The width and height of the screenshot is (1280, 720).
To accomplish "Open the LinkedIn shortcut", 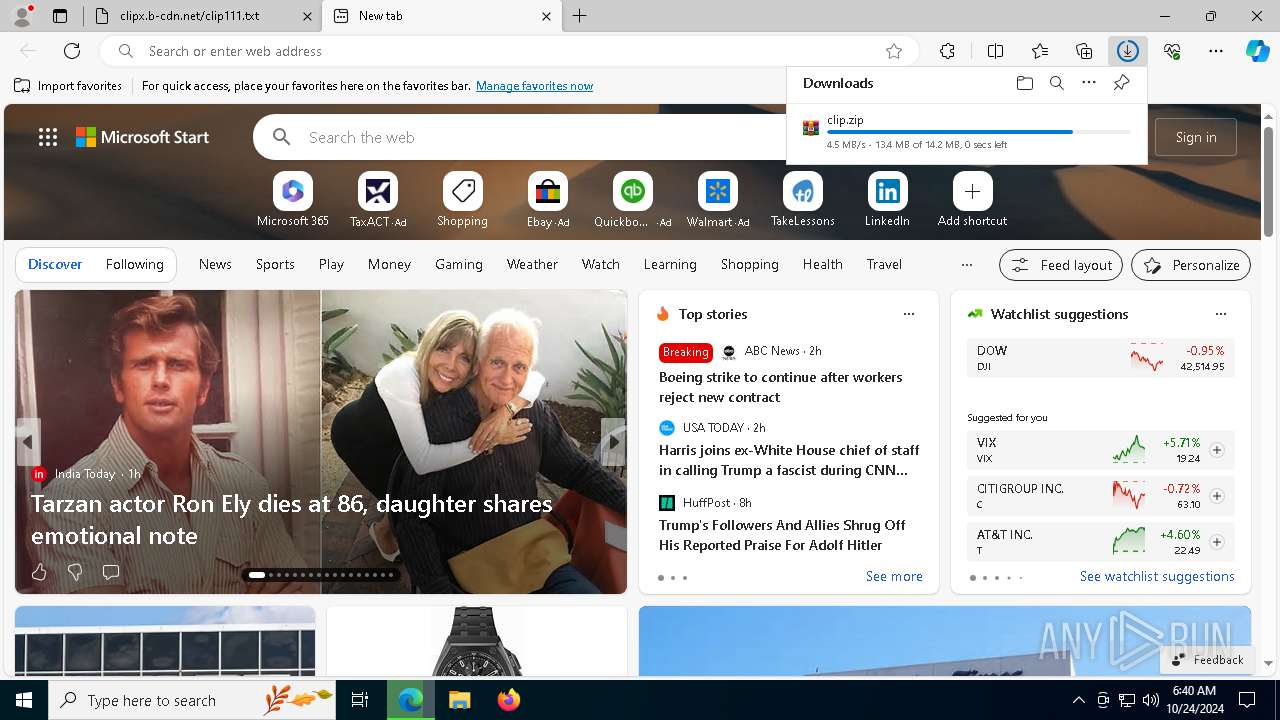I will click(887, 200).
